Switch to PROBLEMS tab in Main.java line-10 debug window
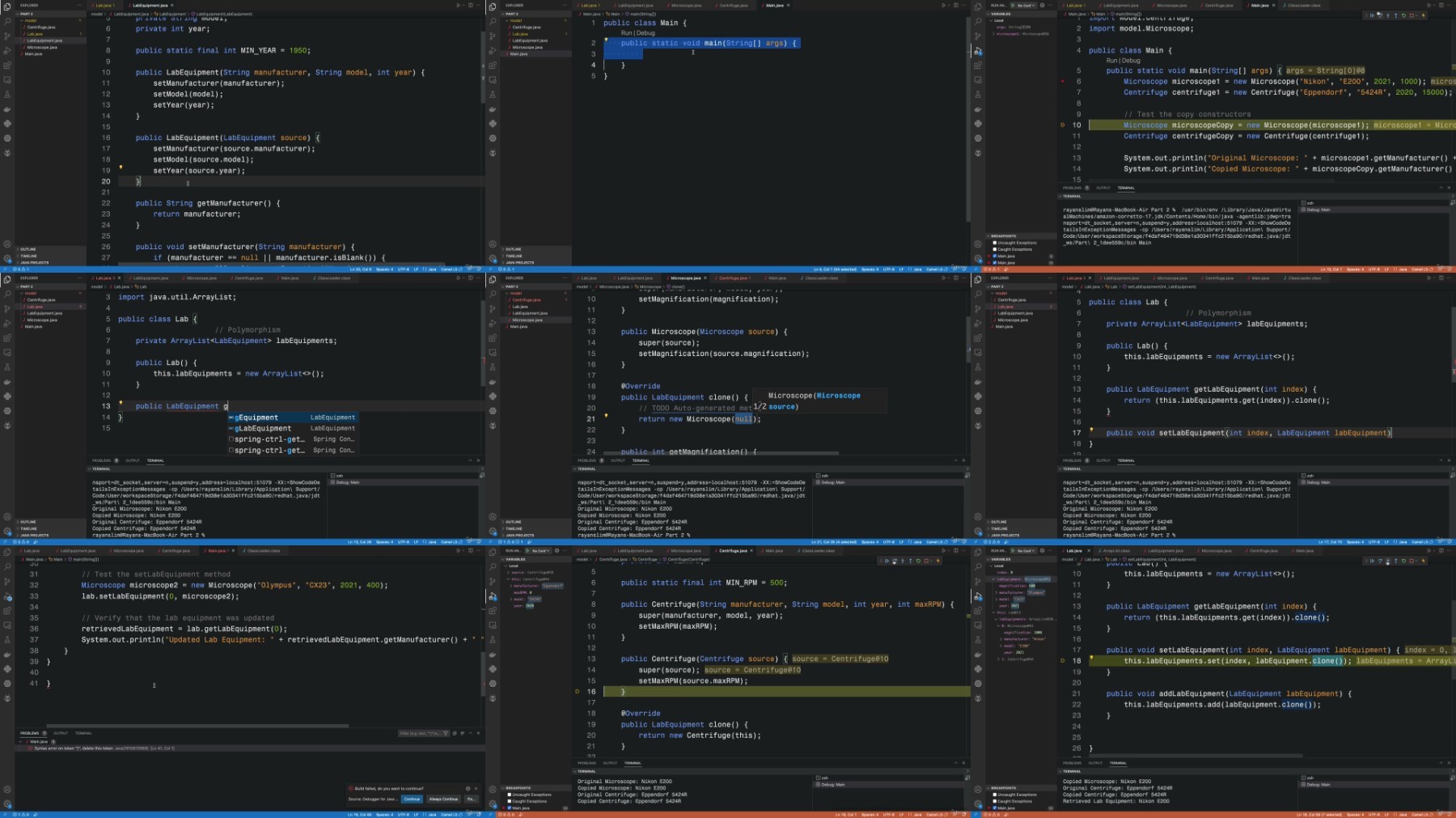Screen dimensions: 1456x818 point(1073,188)
